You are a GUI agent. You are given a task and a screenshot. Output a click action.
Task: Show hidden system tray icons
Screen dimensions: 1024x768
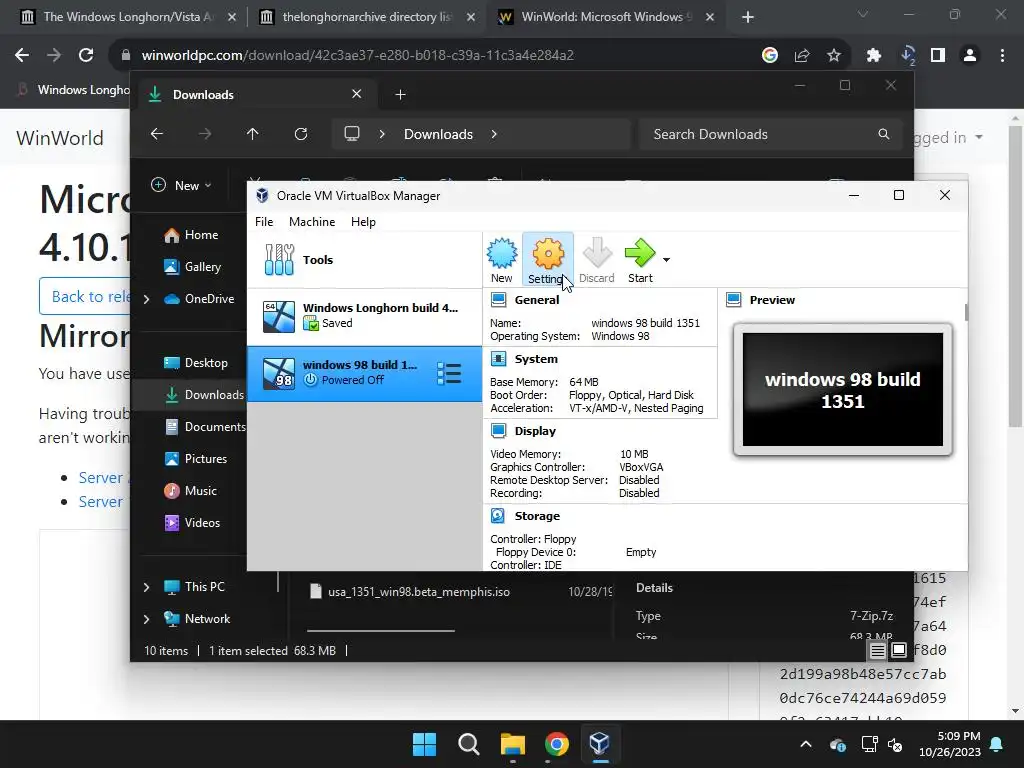tap(806, 744)
